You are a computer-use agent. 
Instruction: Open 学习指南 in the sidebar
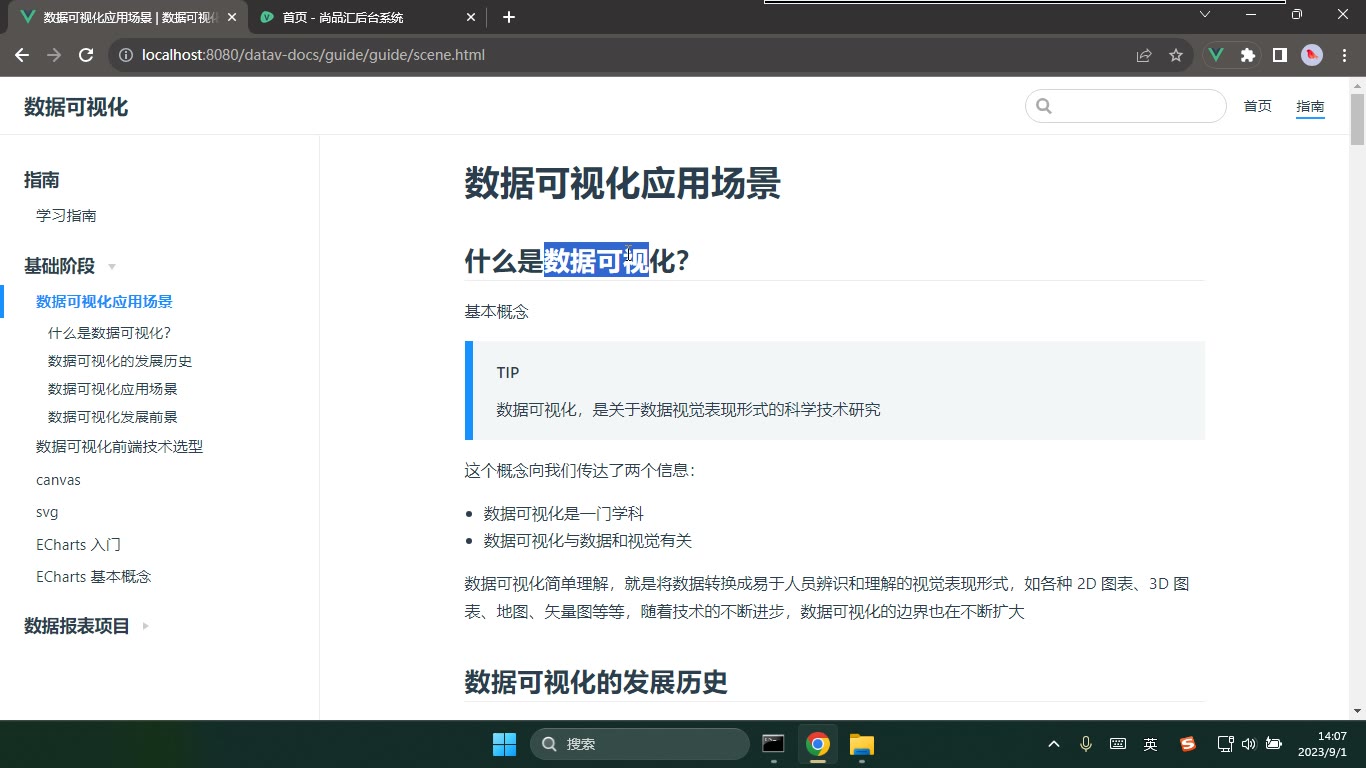[66, 216]
